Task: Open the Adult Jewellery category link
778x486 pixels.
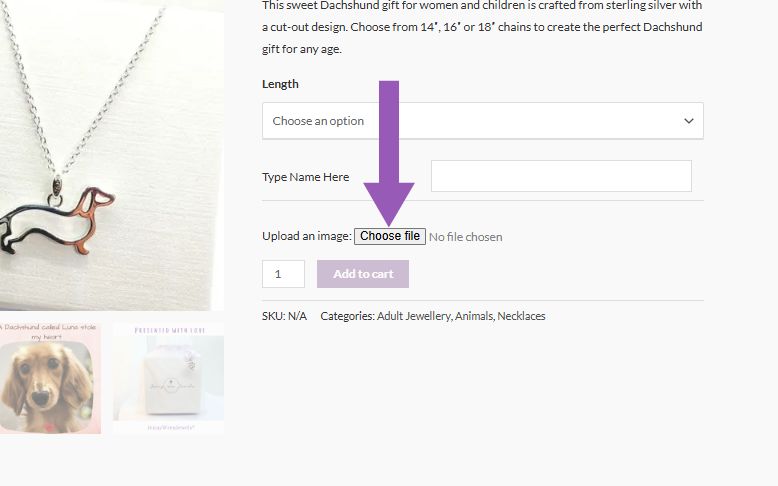Action: (x=414, y=316)
